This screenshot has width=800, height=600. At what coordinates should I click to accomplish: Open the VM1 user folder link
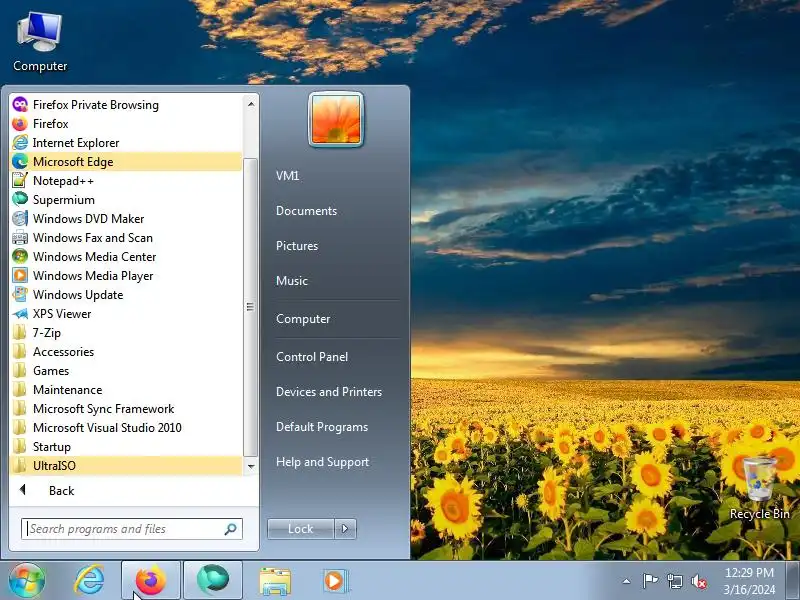287,176
